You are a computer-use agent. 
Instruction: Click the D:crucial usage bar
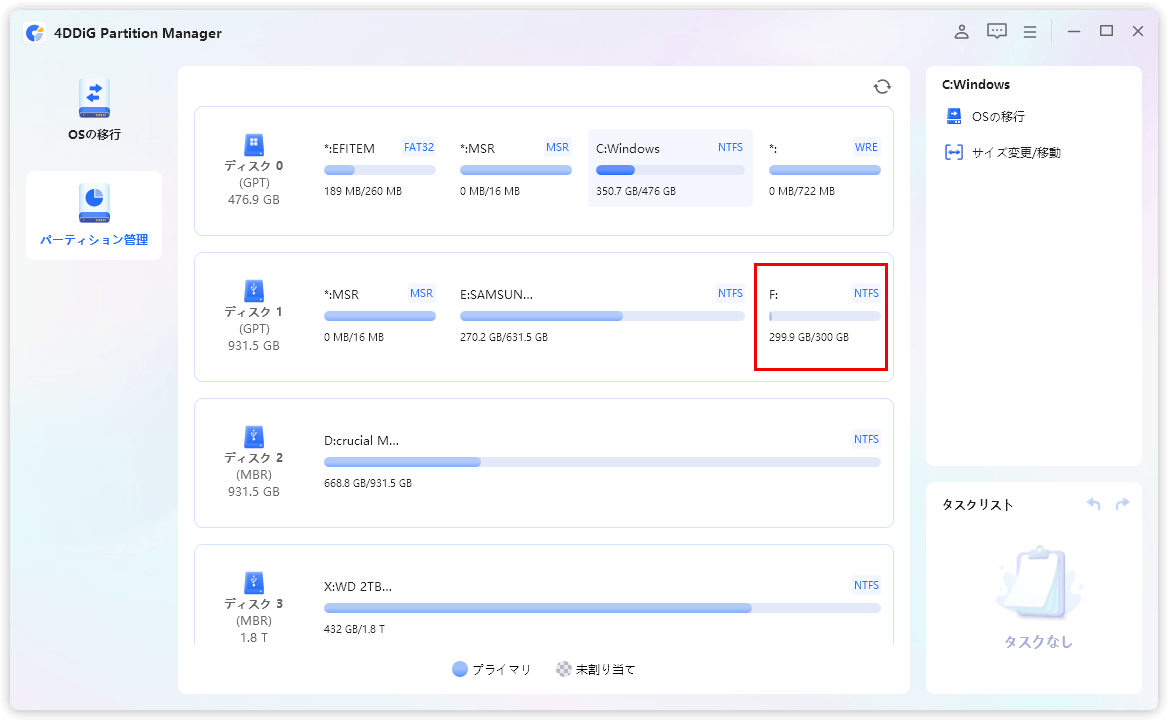pos(602,462)
